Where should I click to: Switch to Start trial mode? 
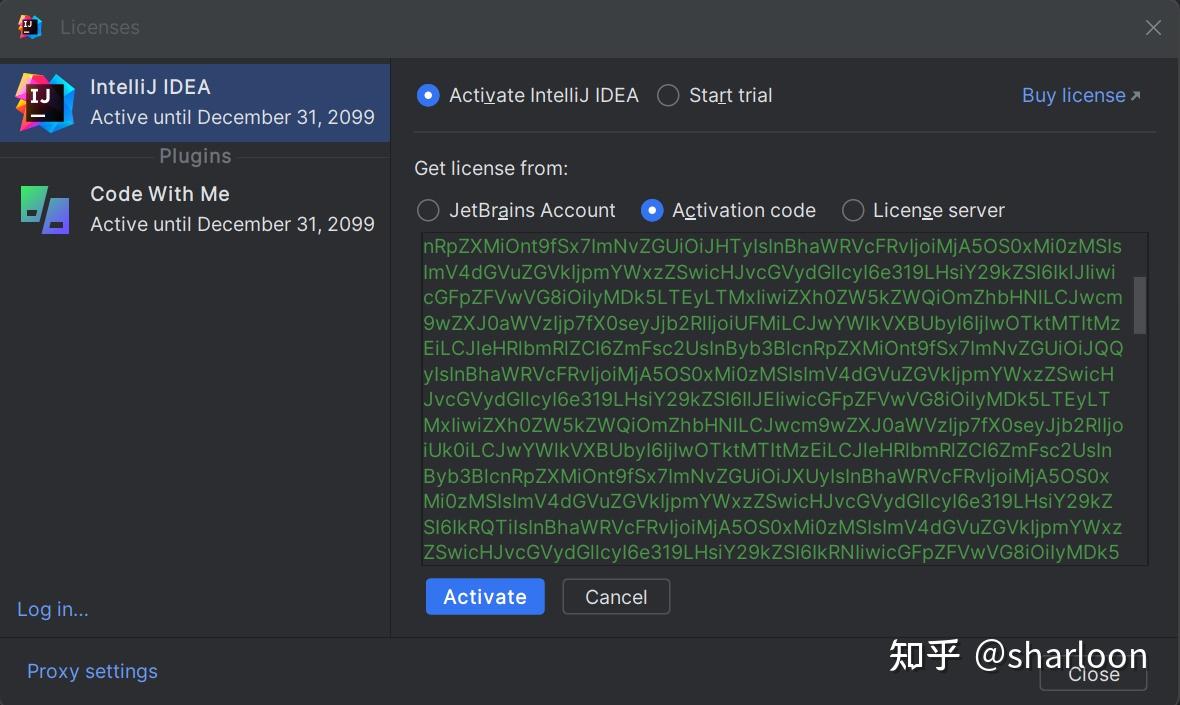pos(668,95)
